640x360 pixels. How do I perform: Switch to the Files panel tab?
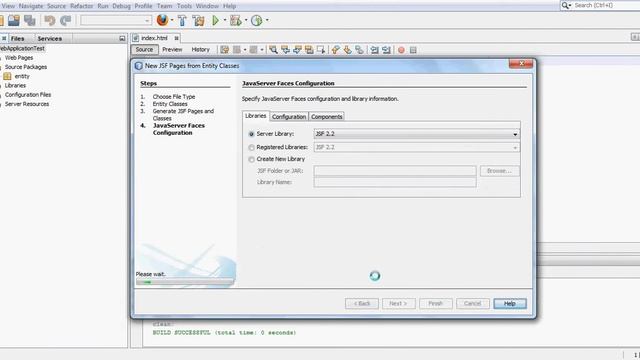[18, 38]
